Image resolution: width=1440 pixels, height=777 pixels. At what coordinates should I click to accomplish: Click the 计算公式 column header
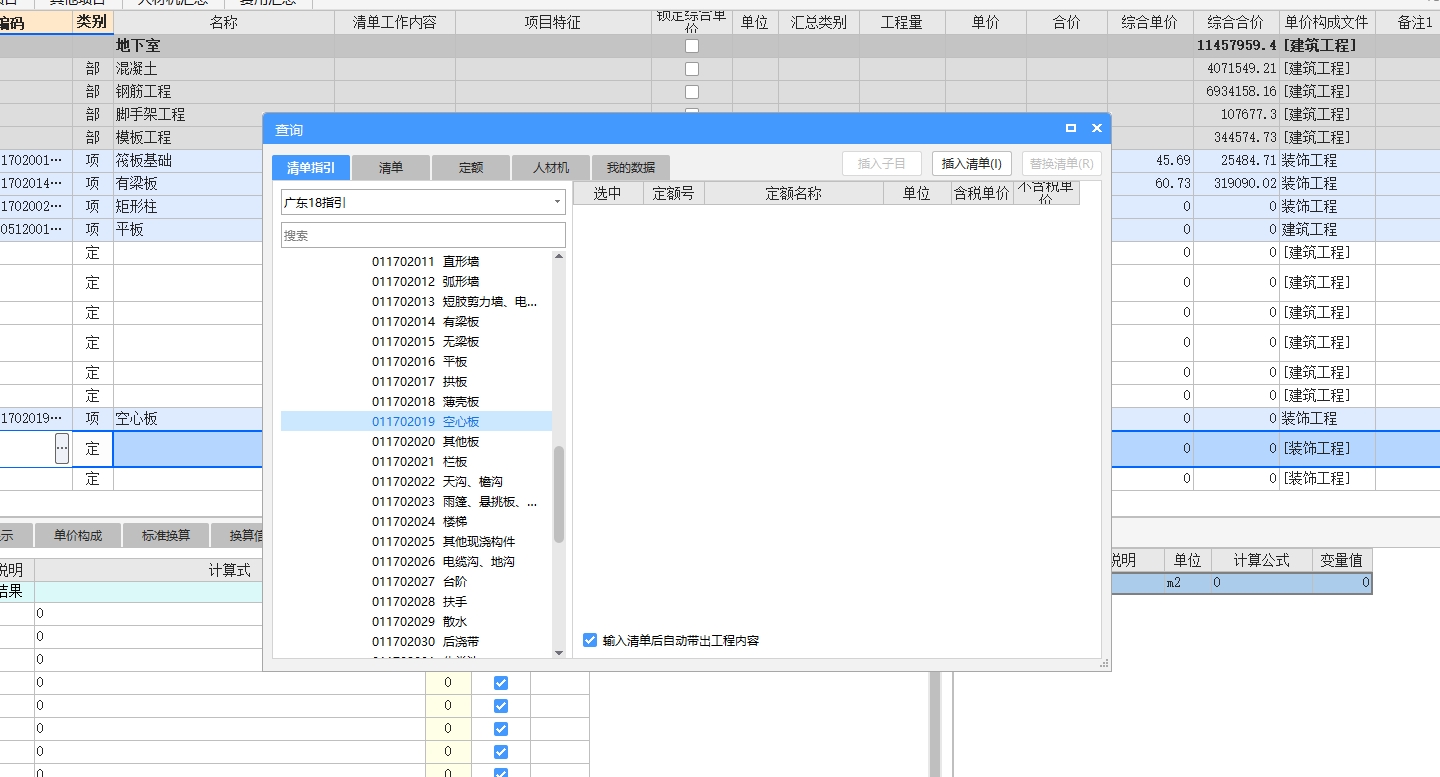coord(1261,560)
